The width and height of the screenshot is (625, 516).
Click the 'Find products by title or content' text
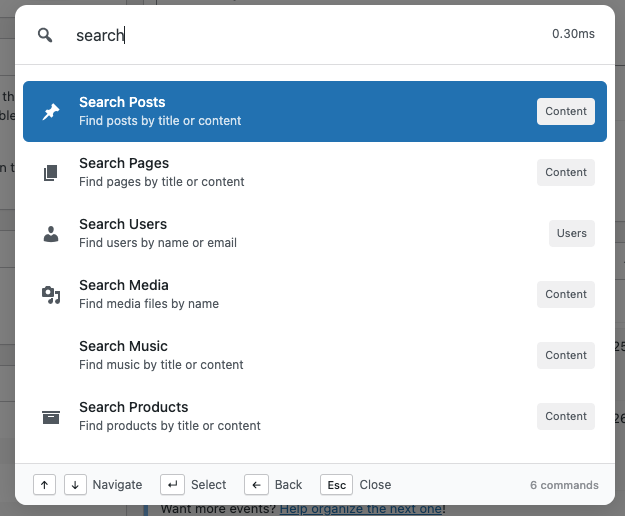click(170, 426)
